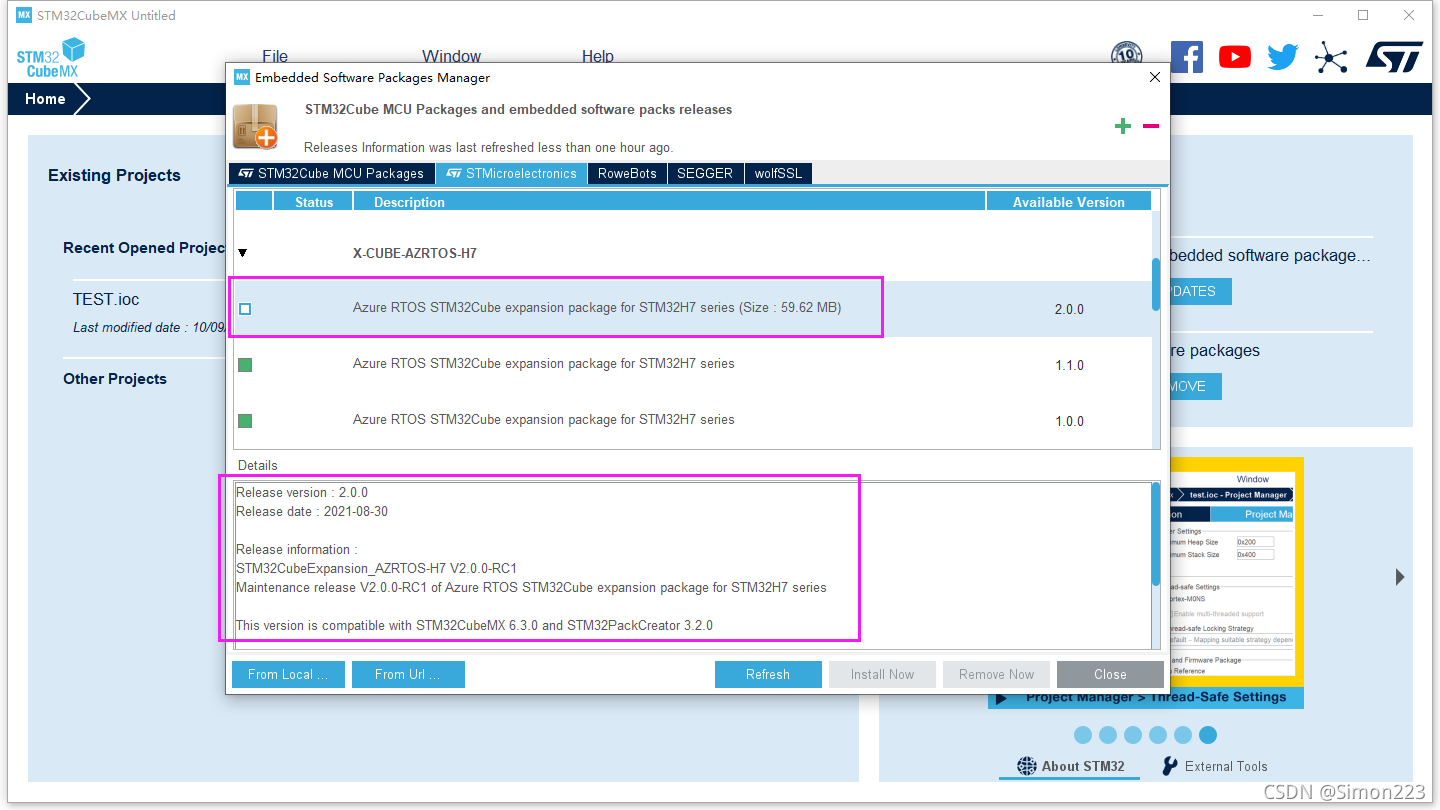This screenshot has height=810, width=1440.
Task: Click the STM32CubeMX 6.3.0 compatibility line
Action: (474, 625)
